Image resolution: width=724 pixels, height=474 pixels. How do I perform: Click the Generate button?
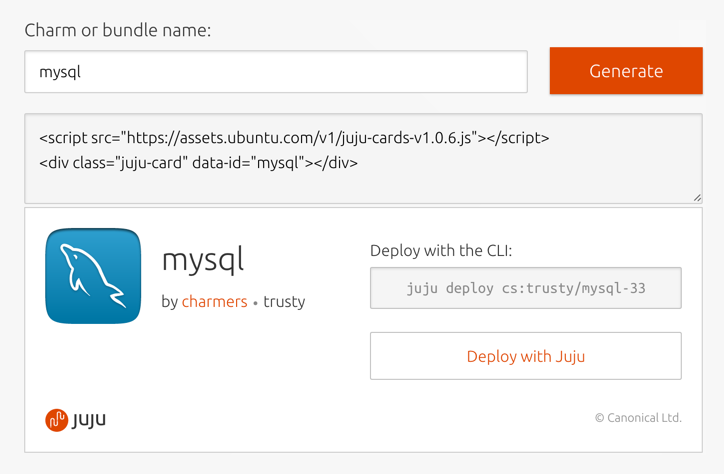pyautogui.click(x=626, y=71)
